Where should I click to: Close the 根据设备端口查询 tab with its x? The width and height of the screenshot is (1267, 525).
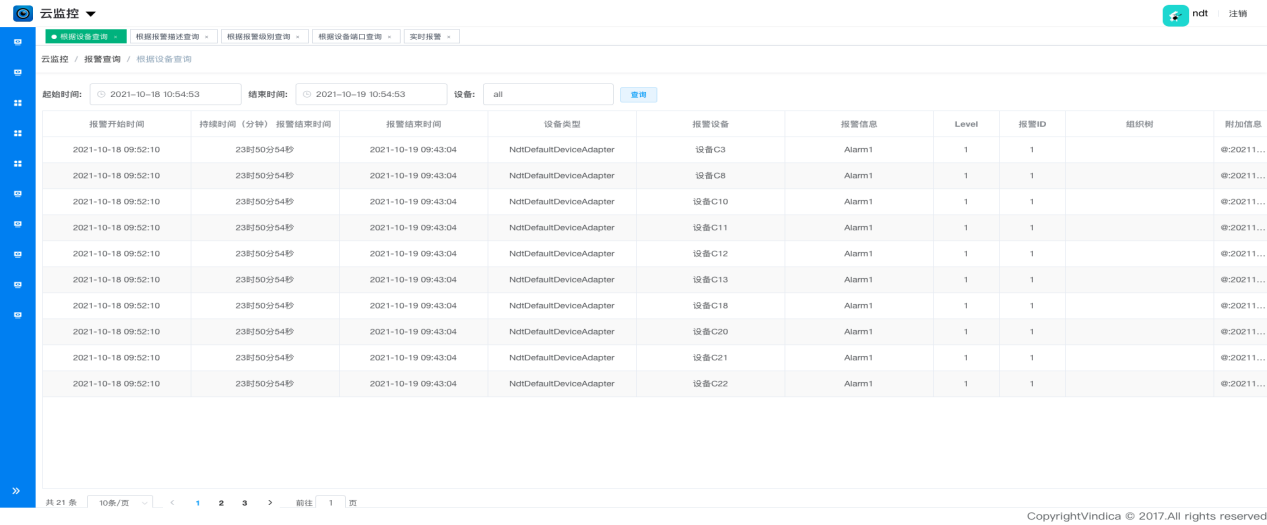pos(389,37)
